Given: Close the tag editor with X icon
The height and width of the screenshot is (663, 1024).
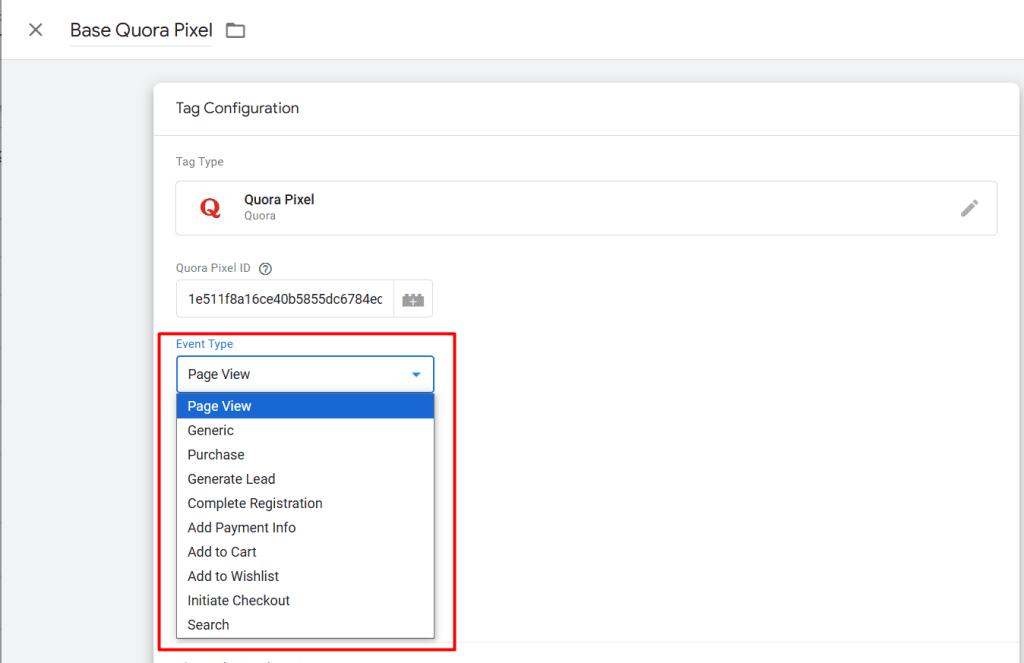Looking at the screenshot, I should (36, 30).
